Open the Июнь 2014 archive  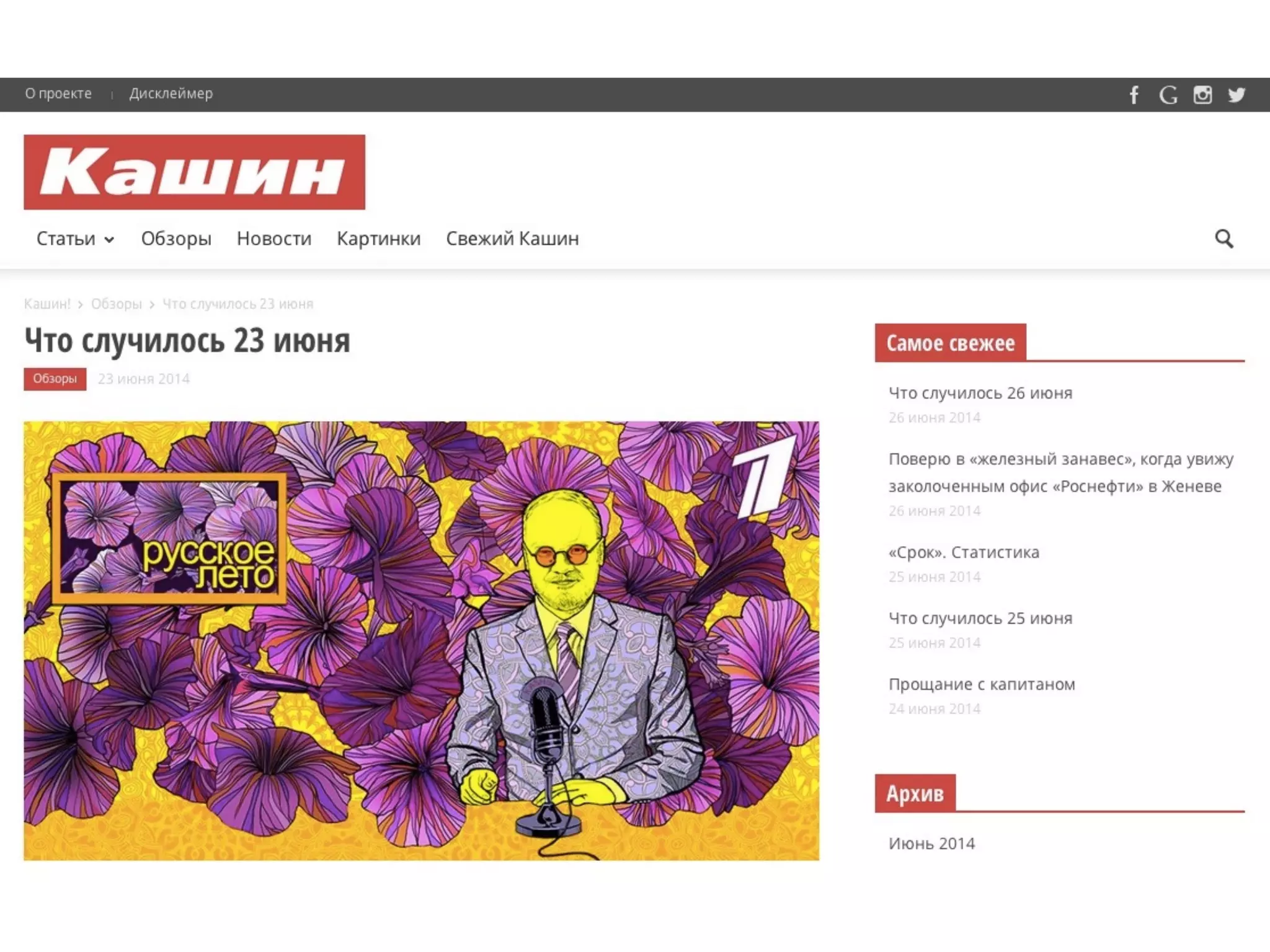[931, 844]
